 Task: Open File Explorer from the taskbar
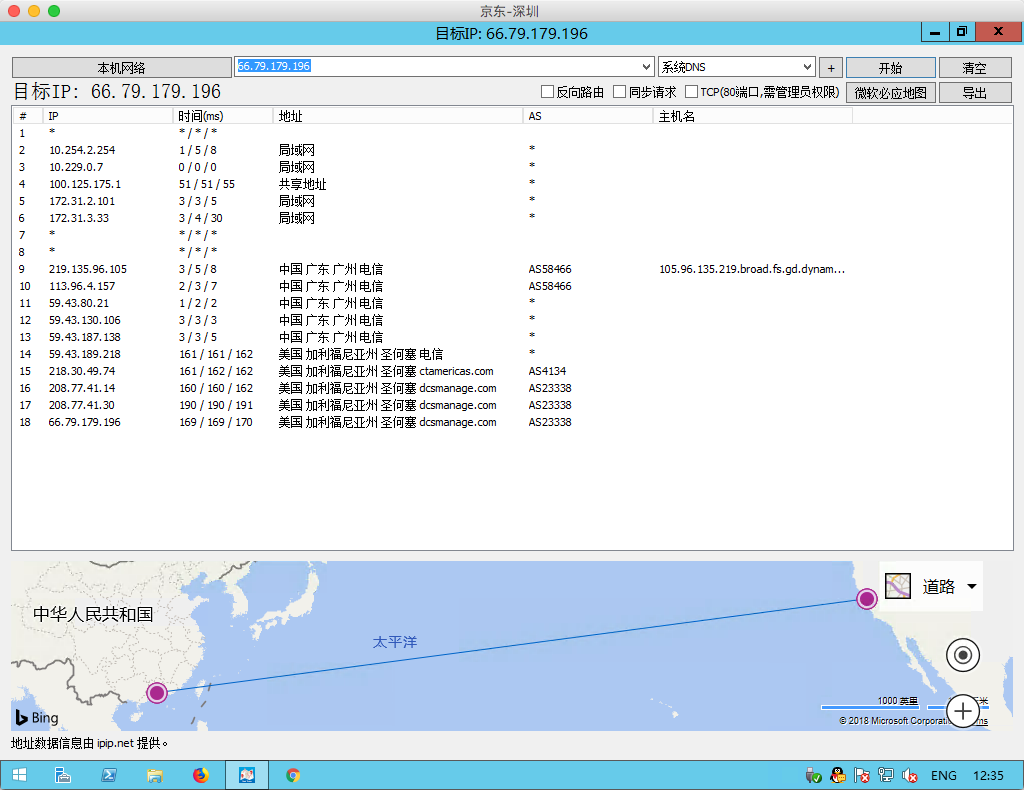(x=155, y=775)
